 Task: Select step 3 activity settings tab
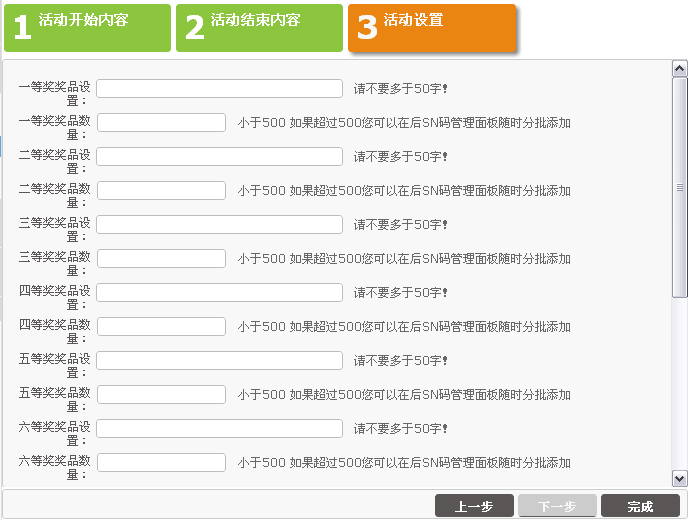[x=431, y=27]
